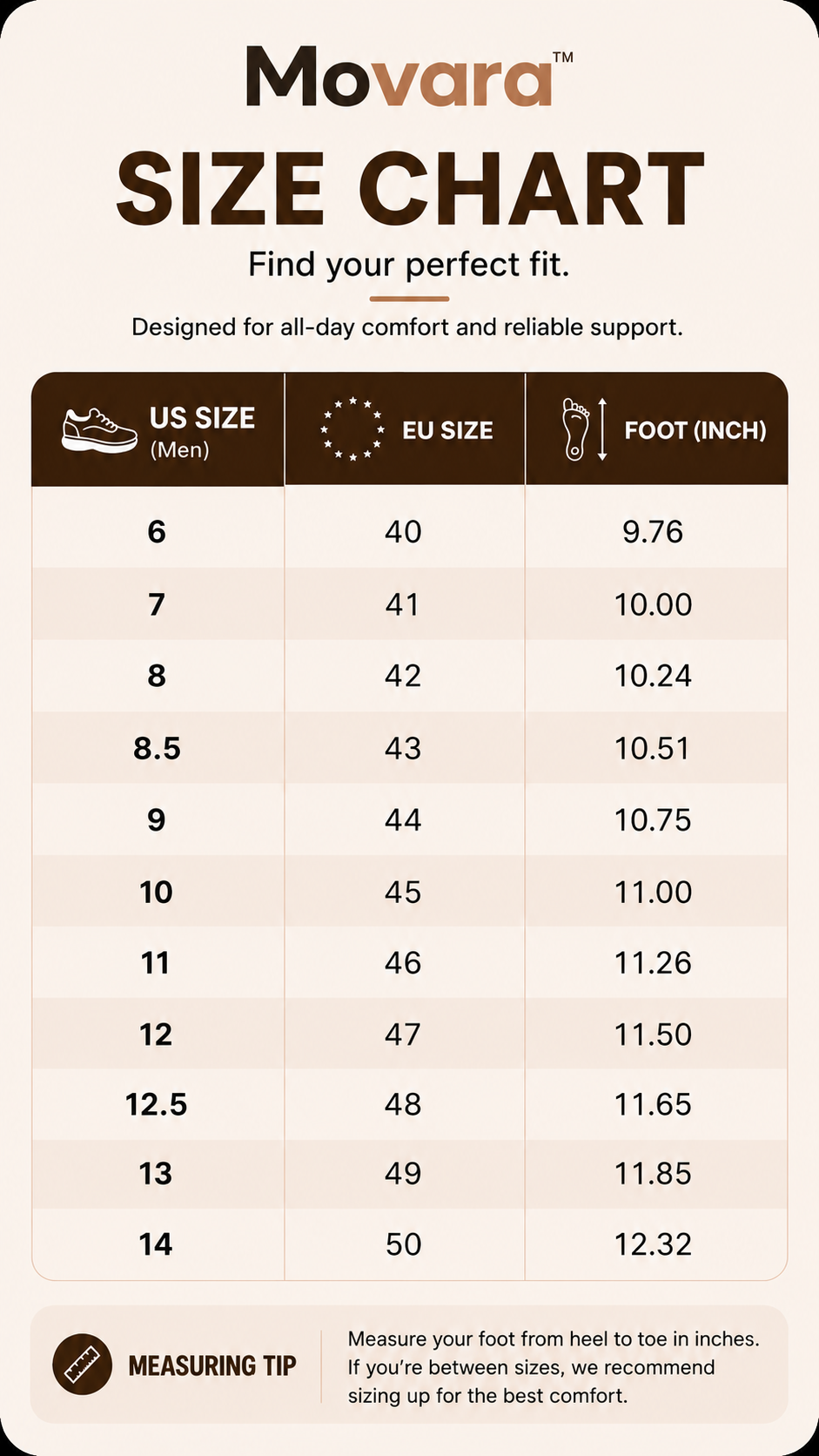Click foot length 12.32 value
This screenshot has height=1456, width=819.
pyautogui.click(x=654, y=1244)
